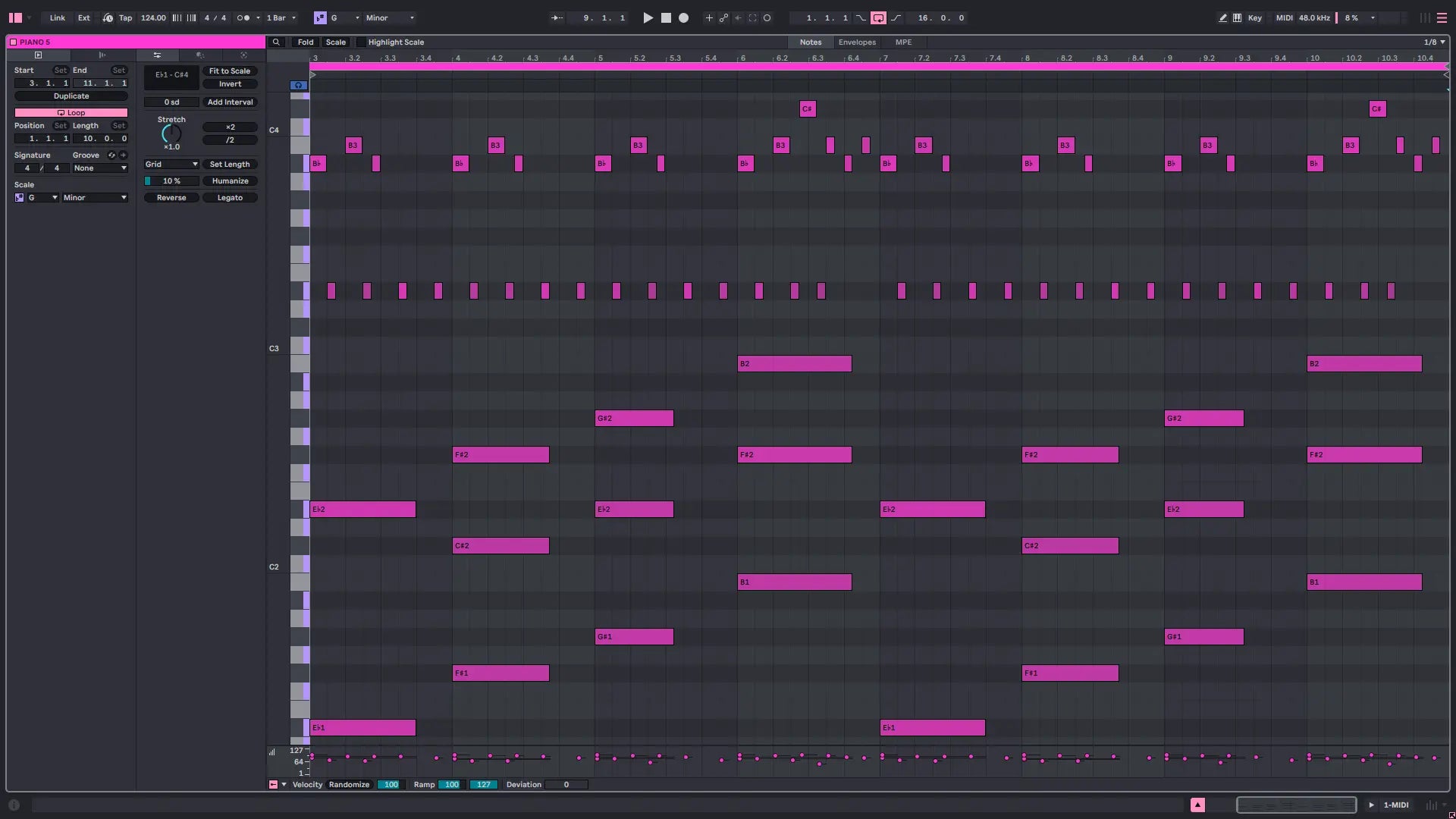Click the arrangement Record button
The width and height of the screenshot is (1456, 819).
[x=683, y=17]
